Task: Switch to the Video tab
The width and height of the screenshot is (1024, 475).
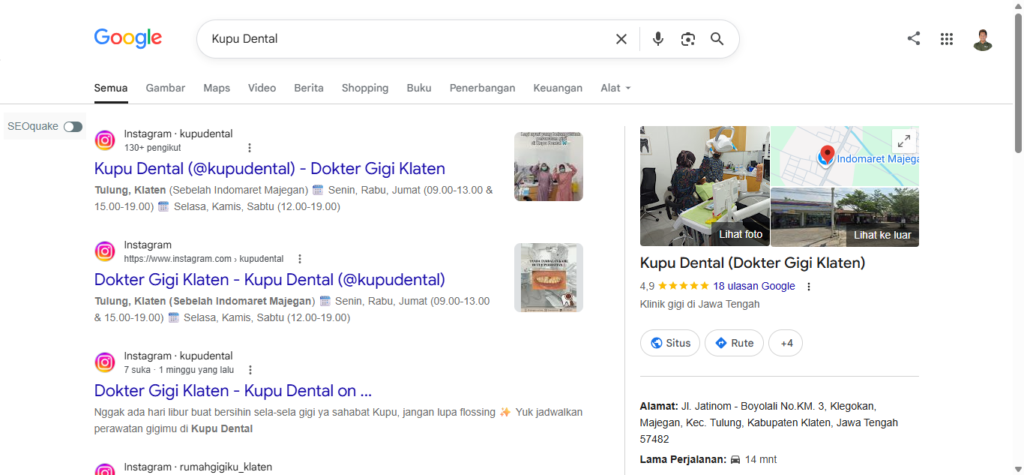Action: (x=262, y=88)
